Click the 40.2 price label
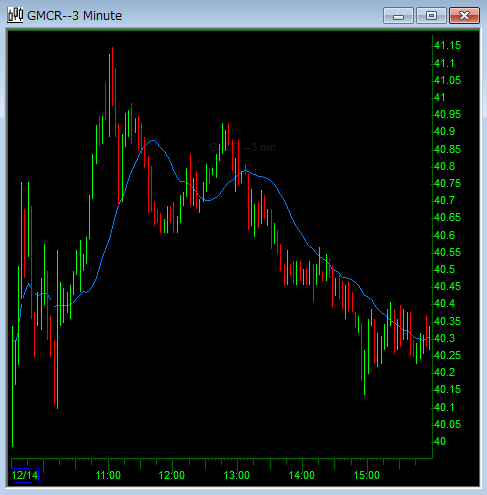Image resolution: width=487 pixels, height=495 pixels. (x=445, y=372)
